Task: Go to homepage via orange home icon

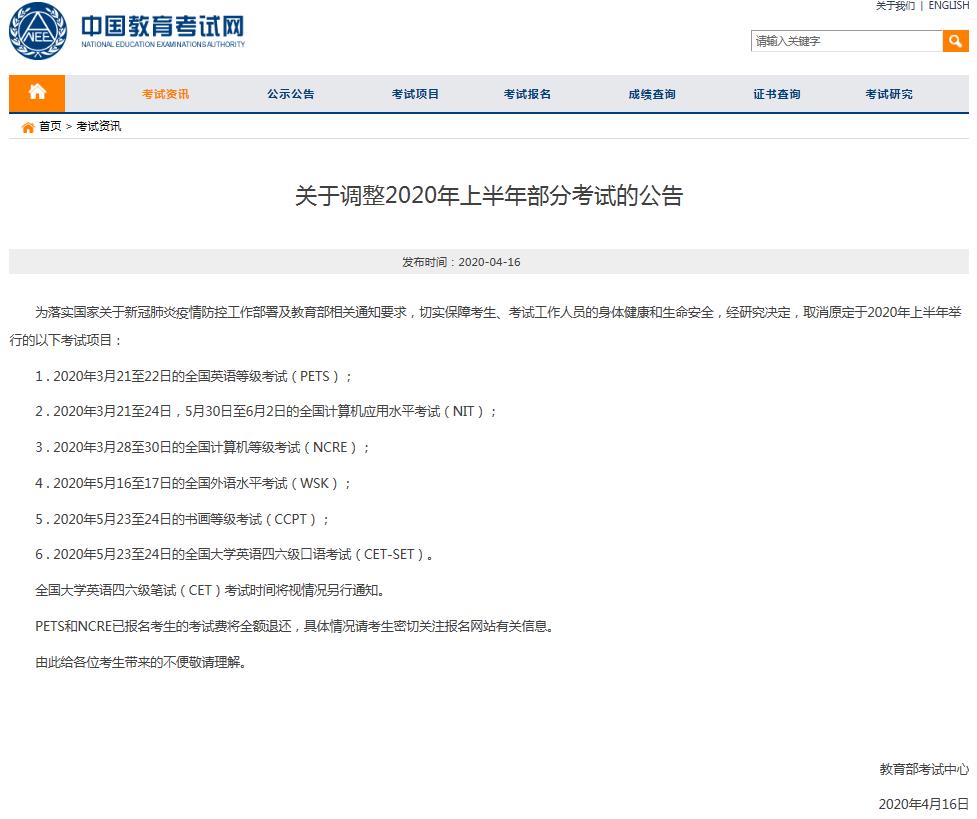Action: coord(37,93)
